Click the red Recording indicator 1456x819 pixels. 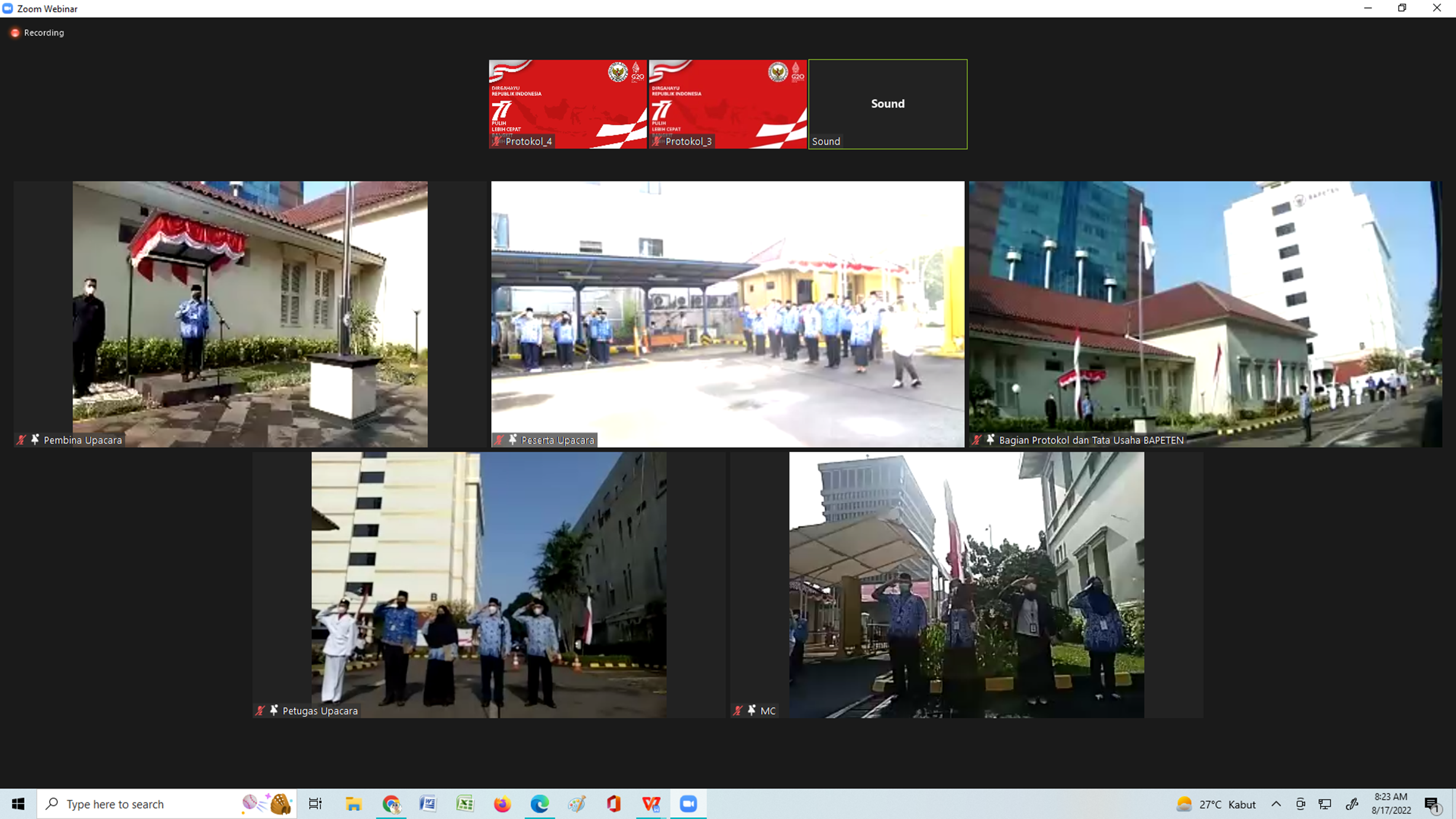click(15, 33)
